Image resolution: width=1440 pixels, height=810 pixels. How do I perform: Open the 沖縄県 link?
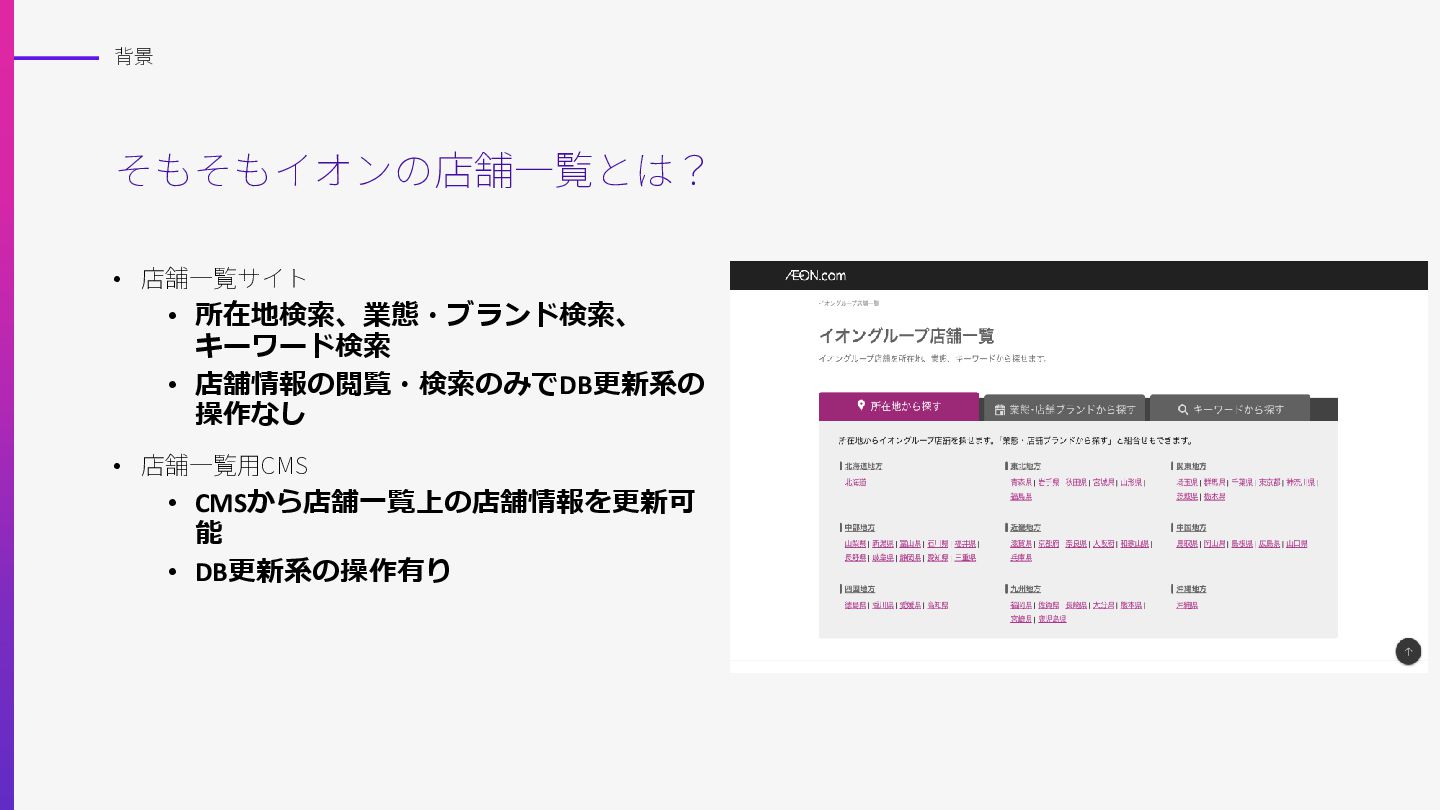pyautogui.click(x=1187, y=605)
